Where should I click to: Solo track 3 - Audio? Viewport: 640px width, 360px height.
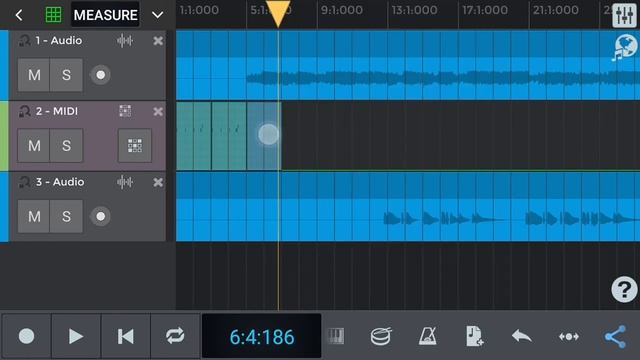click(66, 216)
